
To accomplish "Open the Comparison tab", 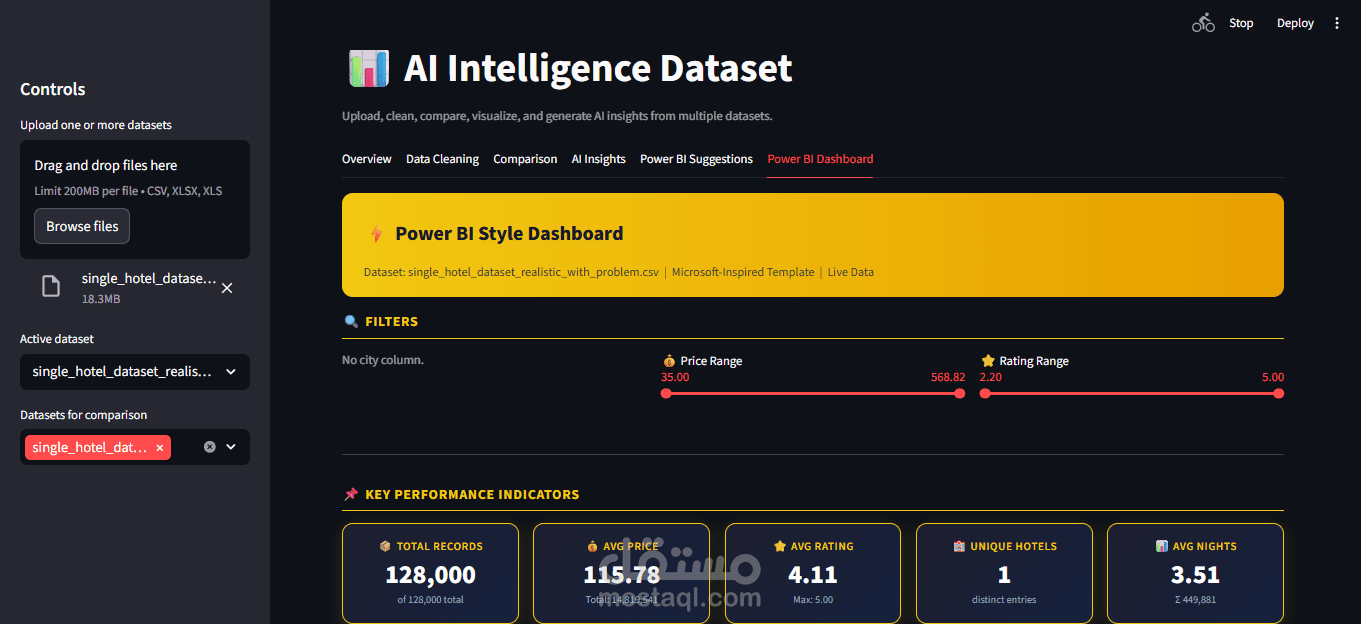I will coord(525,159).
